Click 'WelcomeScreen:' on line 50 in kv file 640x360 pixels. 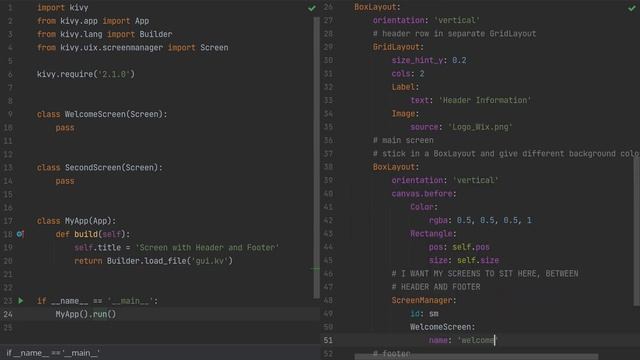tap(443, 327)
